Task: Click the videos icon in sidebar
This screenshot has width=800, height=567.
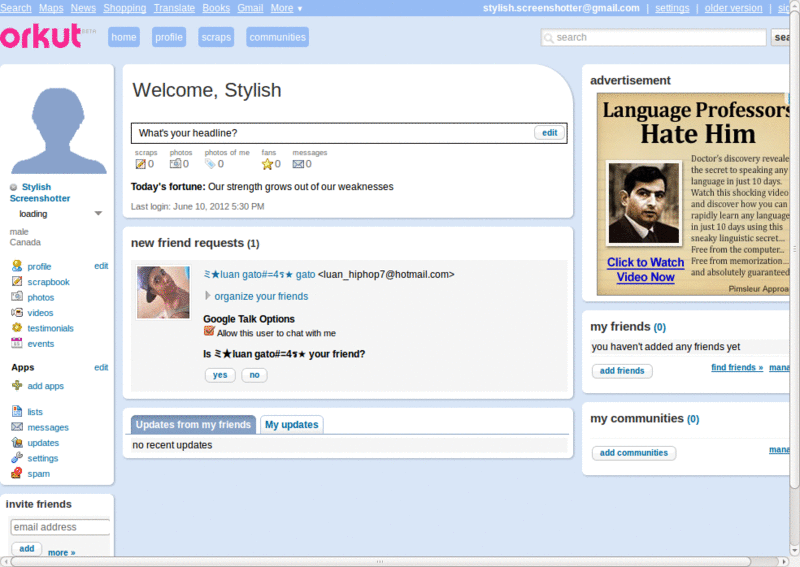Action: click(x=17, y=312)
